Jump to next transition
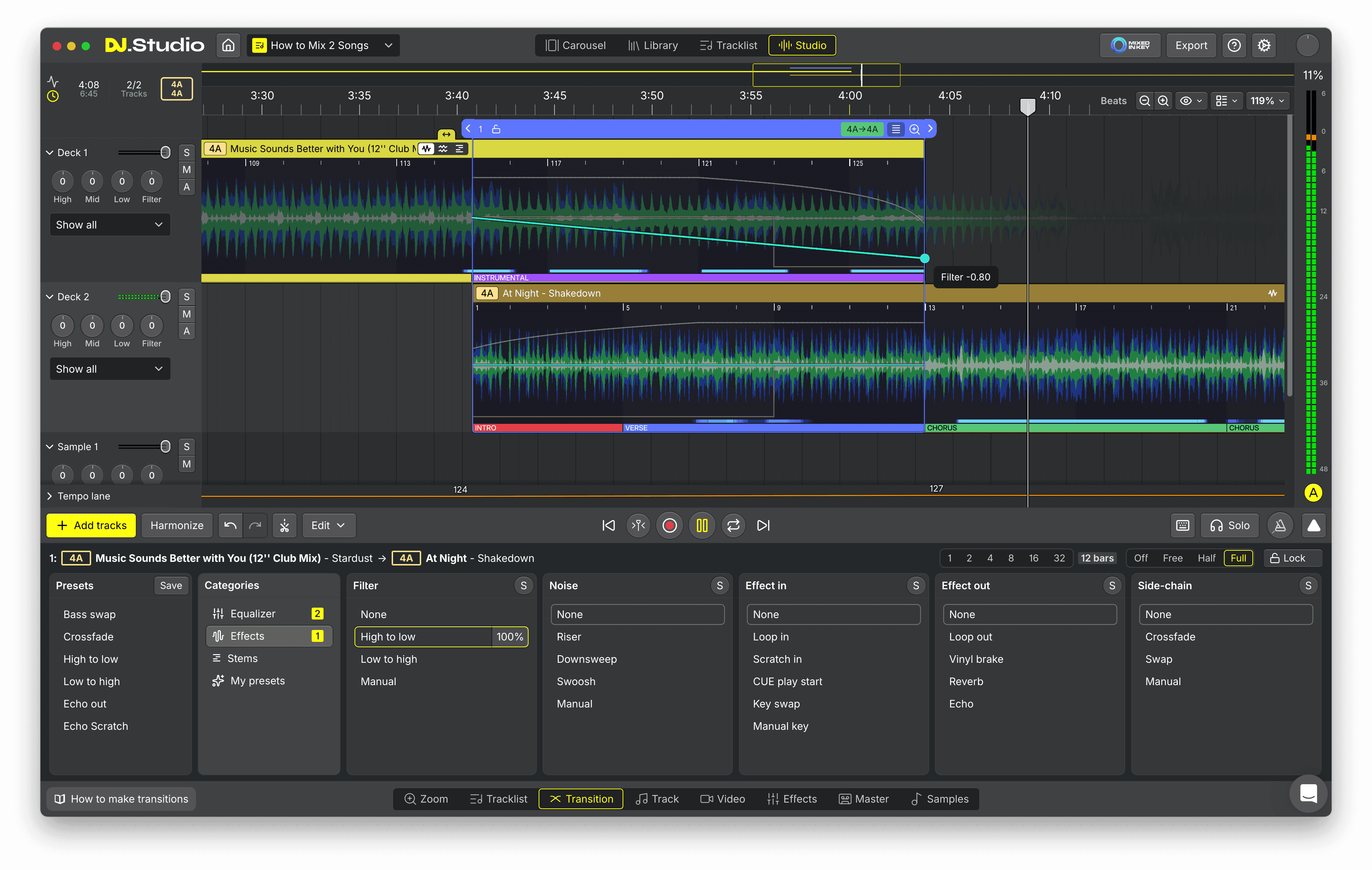The width and height of the screenshot is (1372, 870). click(x=763, y=525)
